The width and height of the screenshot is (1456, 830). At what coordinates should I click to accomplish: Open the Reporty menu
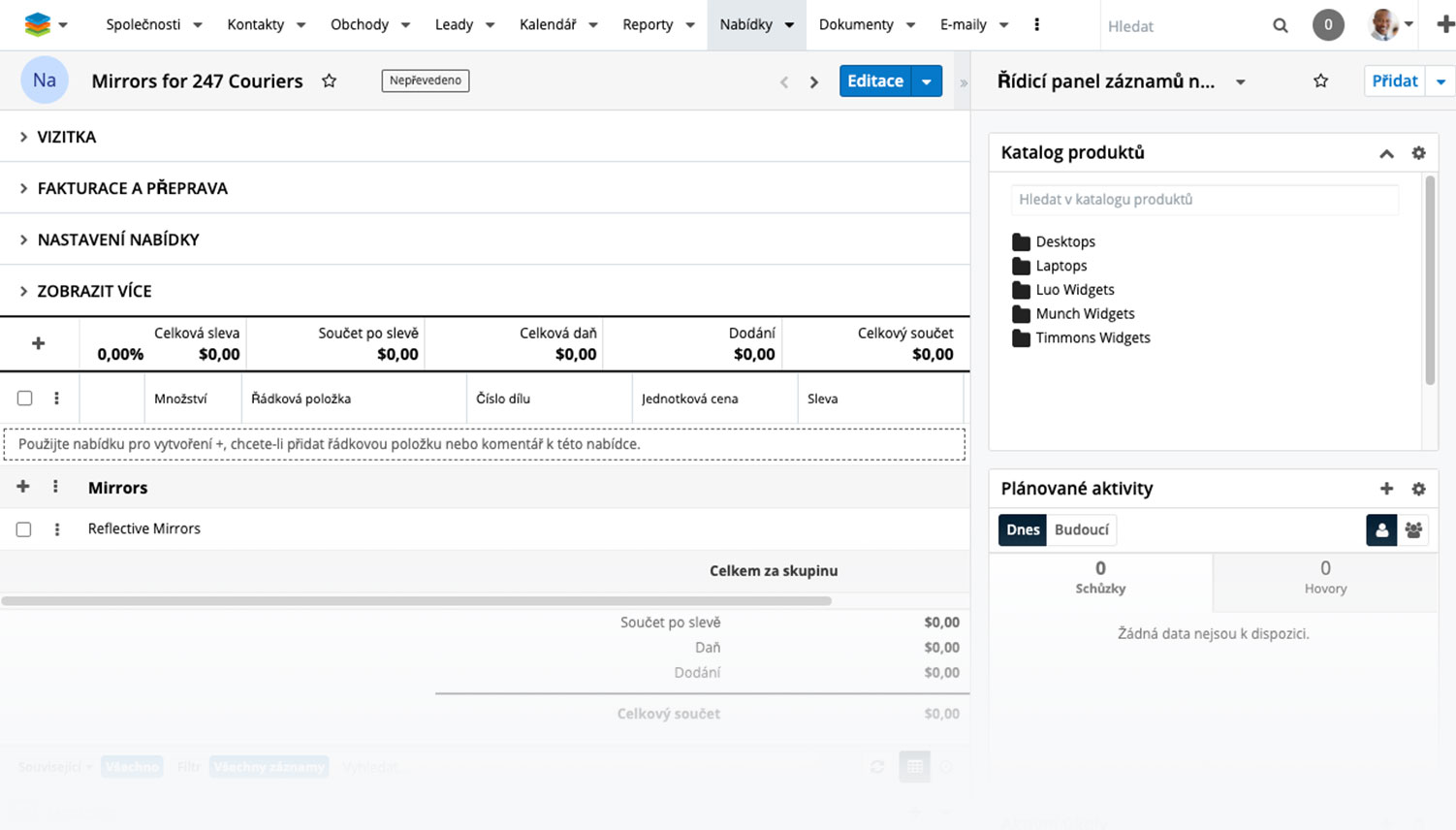click(x=648, y=25)
